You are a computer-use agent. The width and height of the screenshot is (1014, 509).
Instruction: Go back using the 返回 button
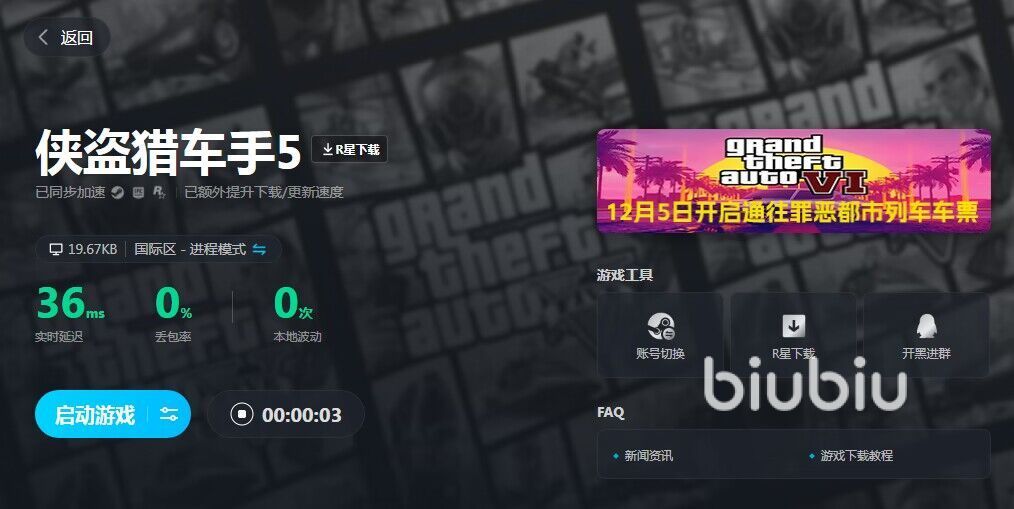[67, 38]
